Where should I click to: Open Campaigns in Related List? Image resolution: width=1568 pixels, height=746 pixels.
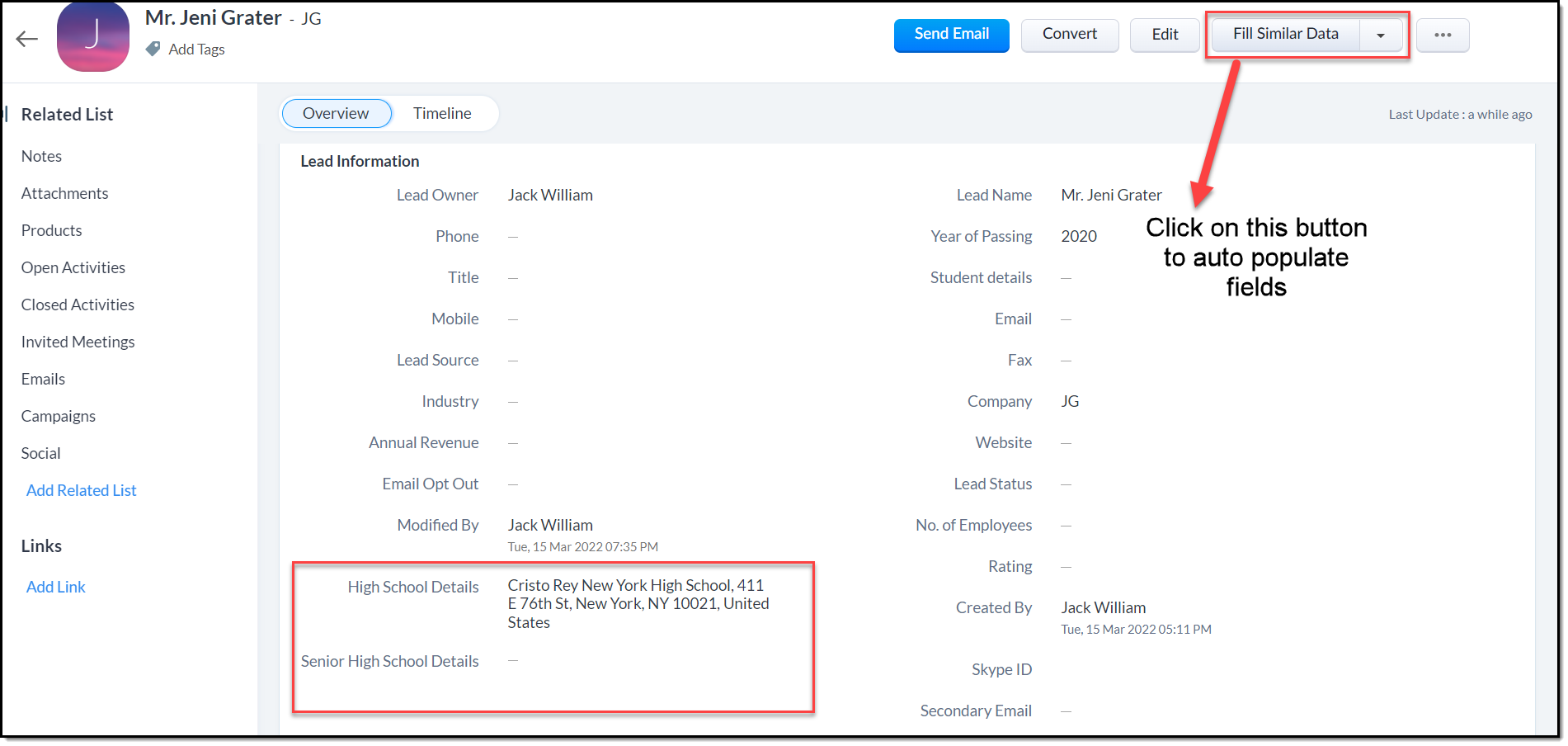click(x=59, y=416)
